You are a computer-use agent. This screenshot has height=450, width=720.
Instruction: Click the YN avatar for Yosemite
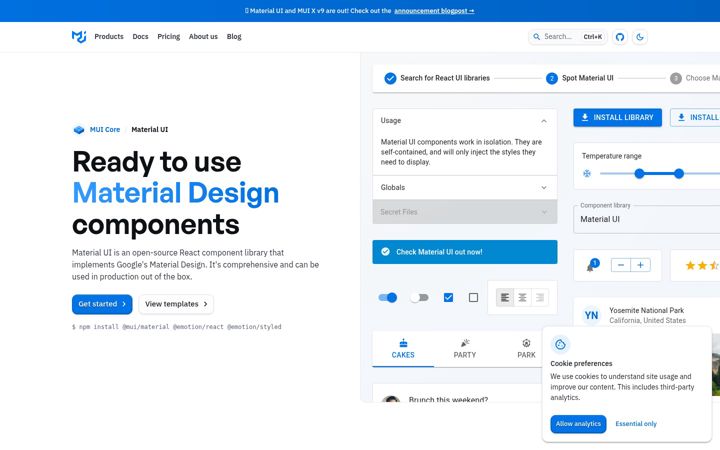tap(591, 315)
